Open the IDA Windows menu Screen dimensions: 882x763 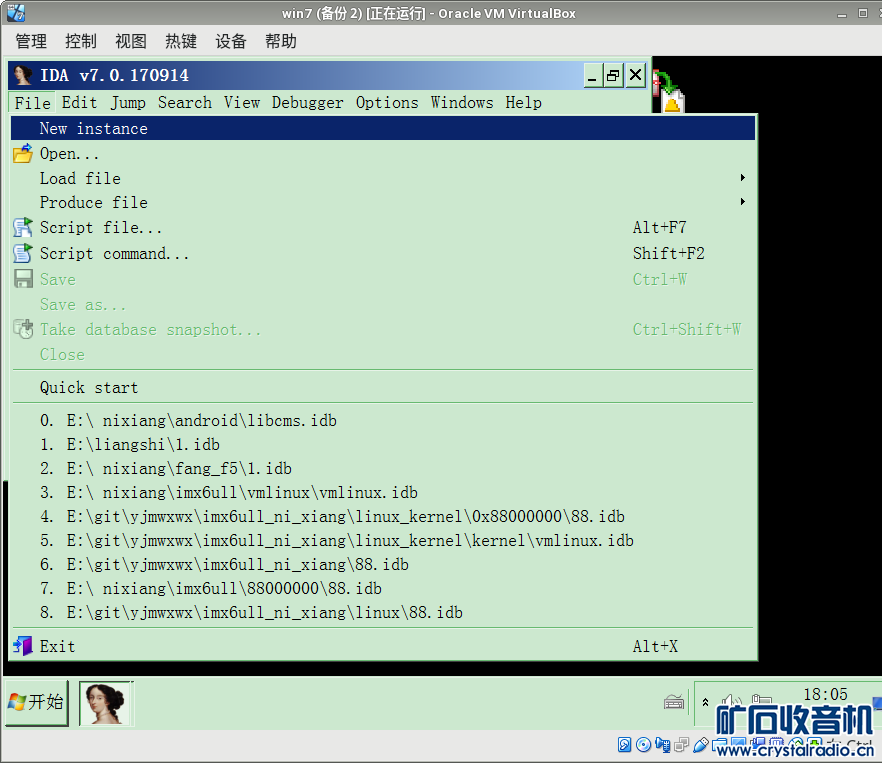pyautogui.click(x=462, y=102)
